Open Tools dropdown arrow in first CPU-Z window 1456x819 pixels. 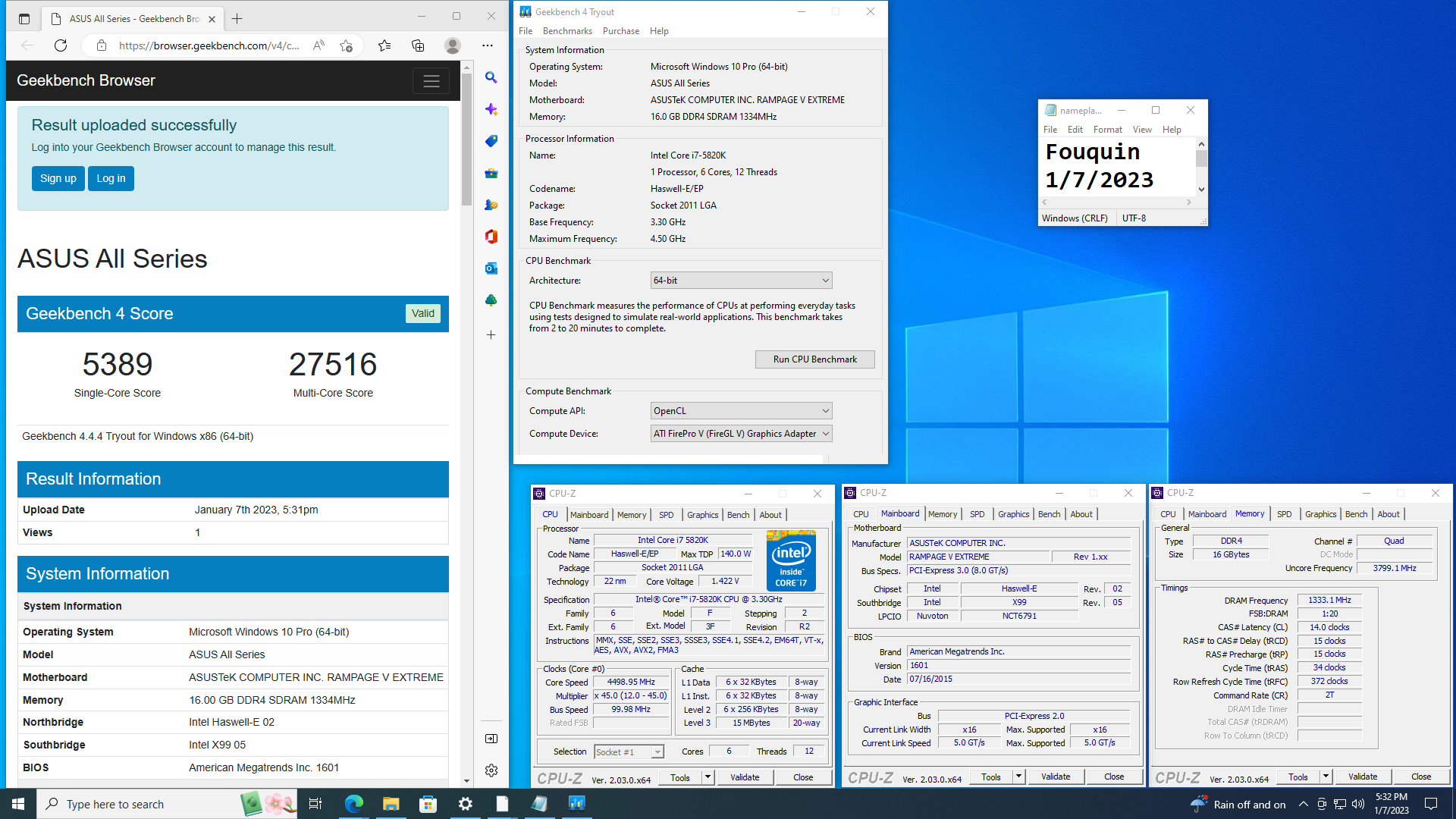point(708,777)
